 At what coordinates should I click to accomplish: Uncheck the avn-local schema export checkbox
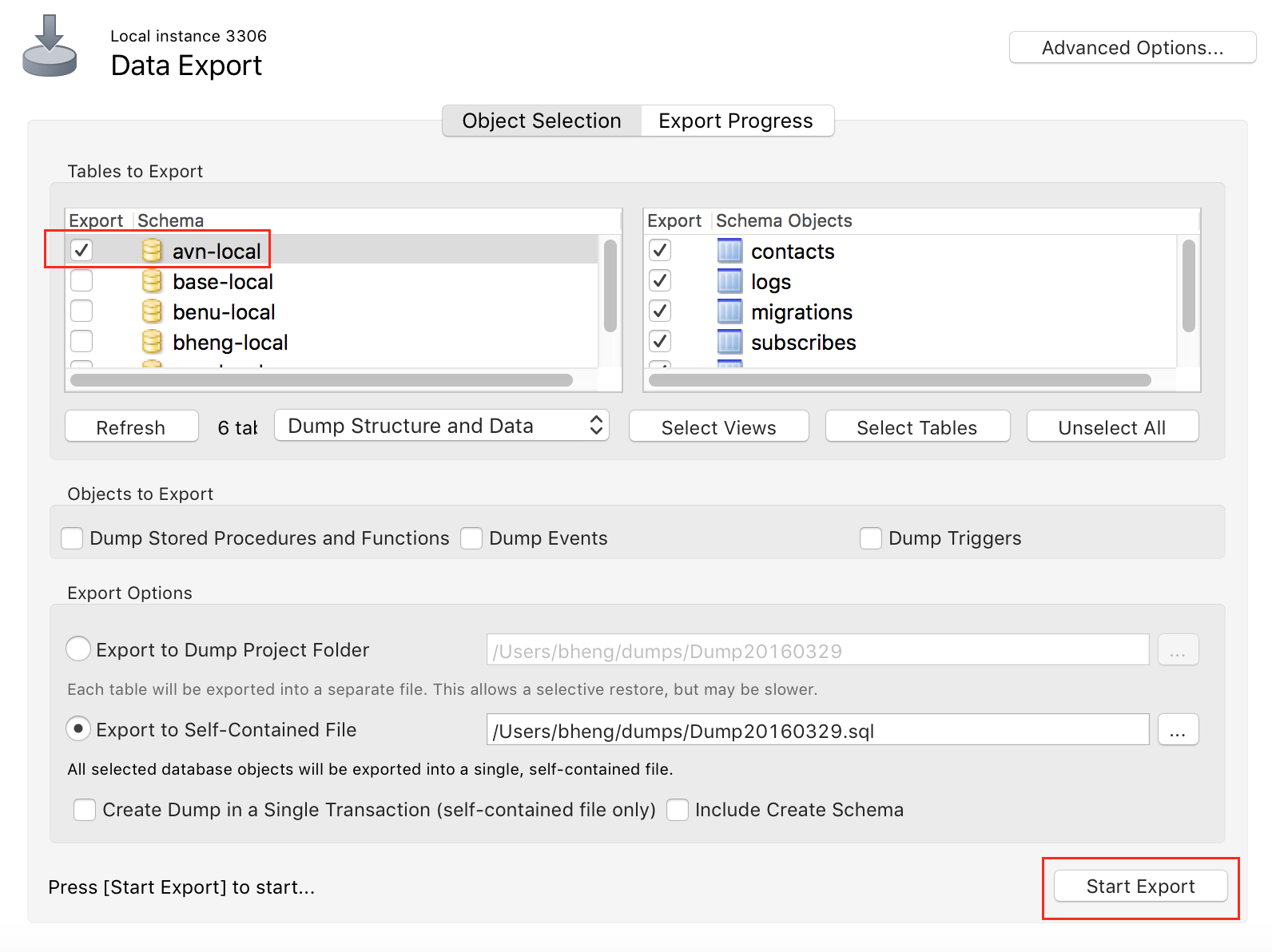coord(81,250)
